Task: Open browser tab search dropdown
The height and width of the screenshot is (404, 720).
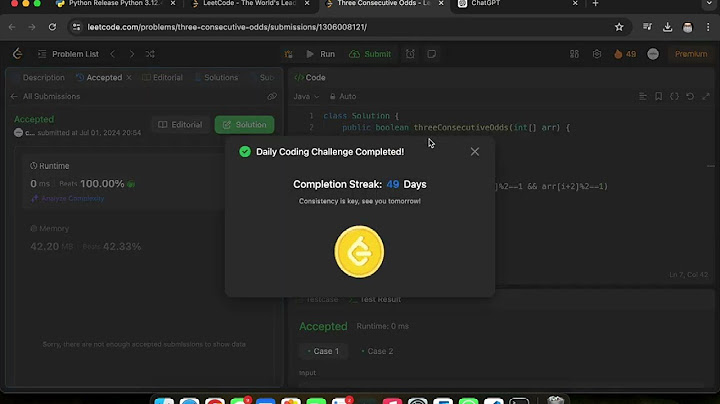Action: (709, 4)
